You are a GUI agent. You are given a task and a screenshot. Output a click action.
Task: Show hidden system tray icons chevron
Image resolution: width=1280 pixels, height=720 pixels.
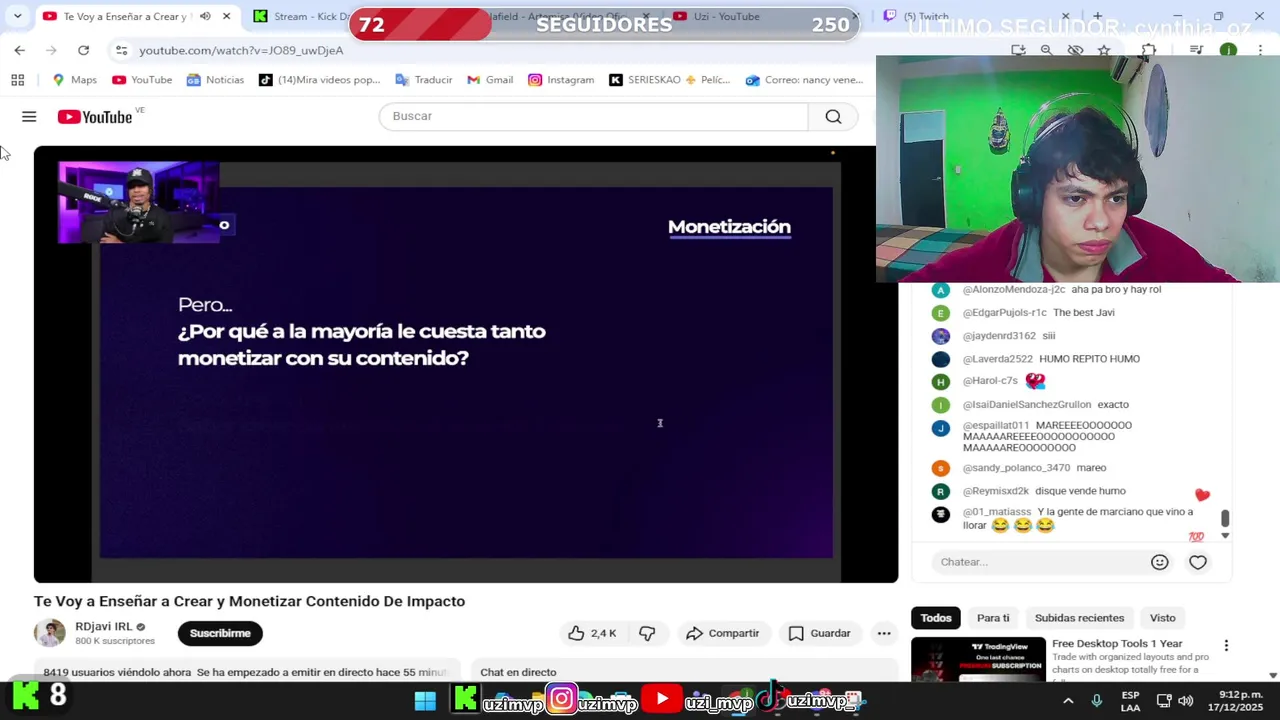tap(1068, 701)
